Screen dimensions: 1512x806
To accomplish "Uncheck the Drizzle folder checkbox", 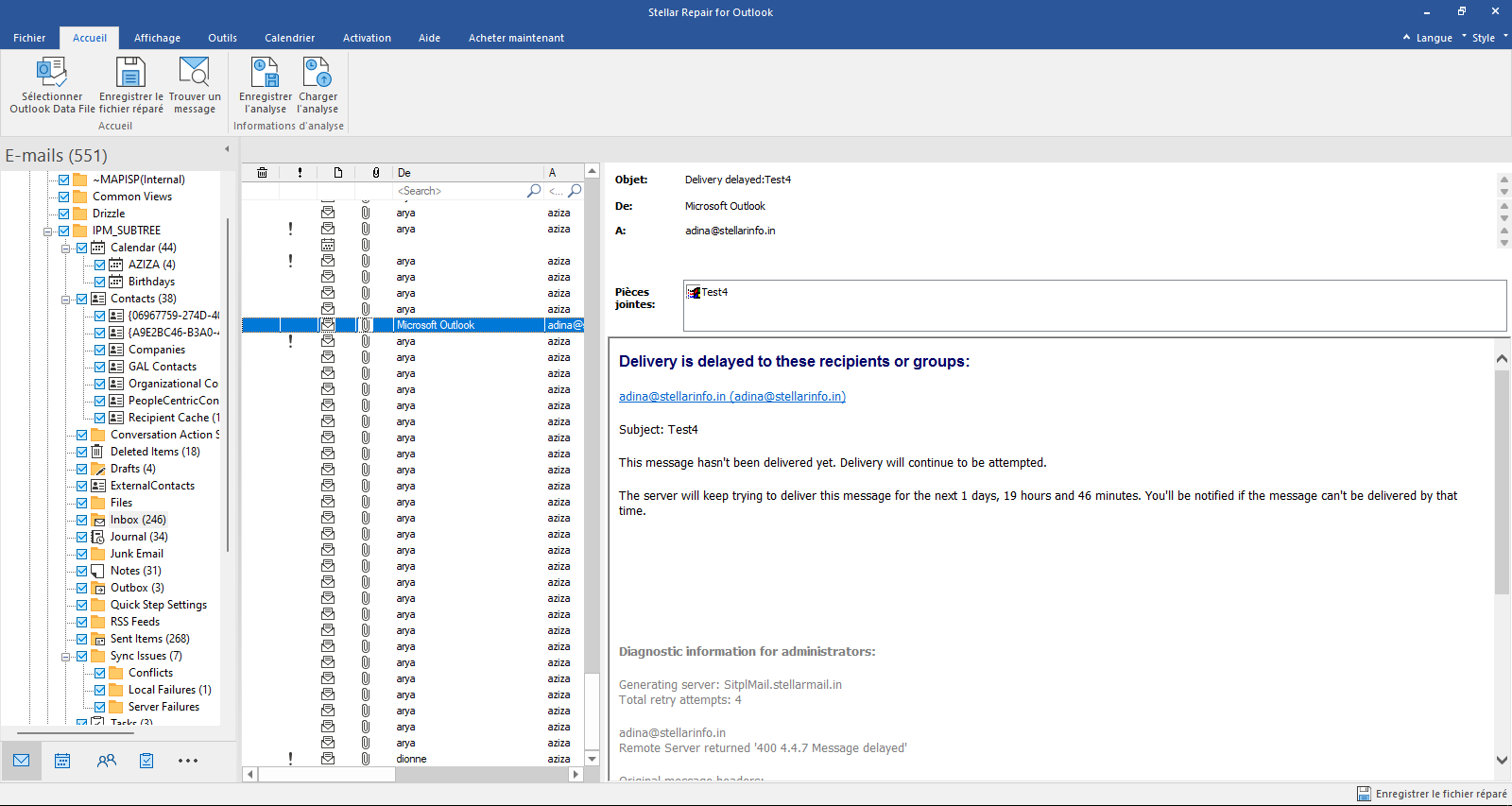I will point(63,214).
